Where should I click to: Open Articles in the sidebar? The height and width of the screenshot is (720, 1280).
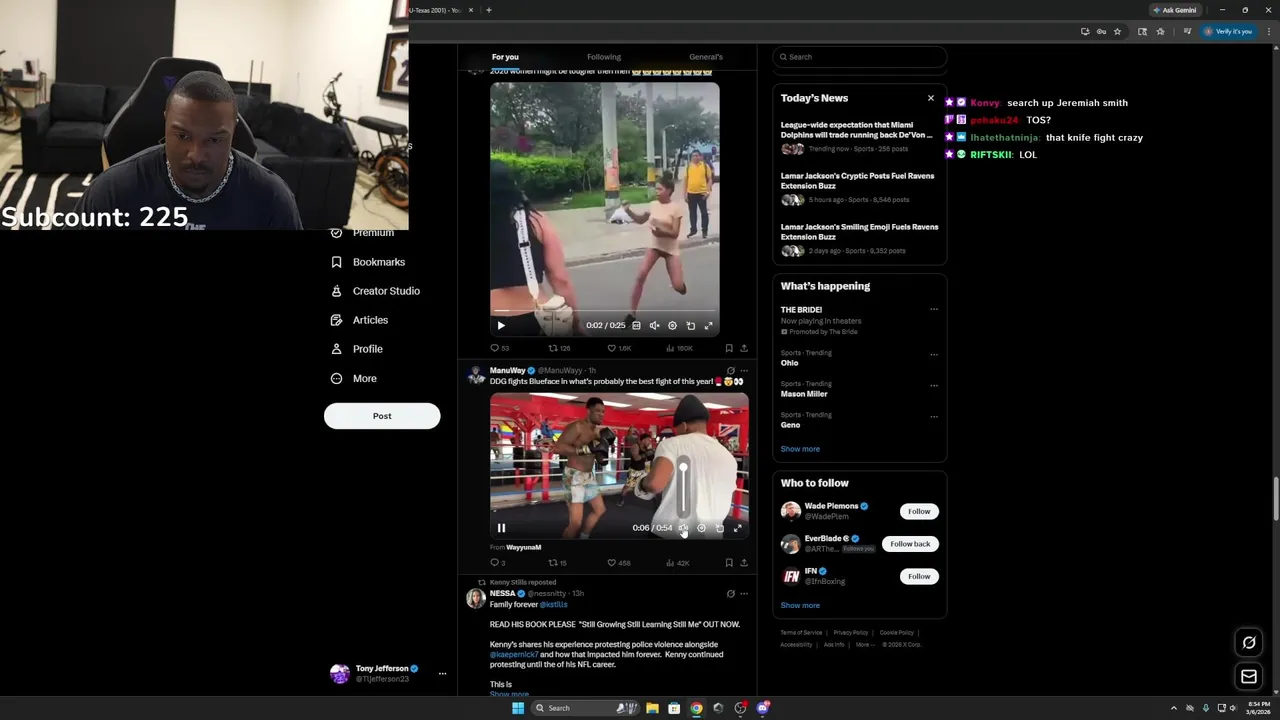click(359, 320)
